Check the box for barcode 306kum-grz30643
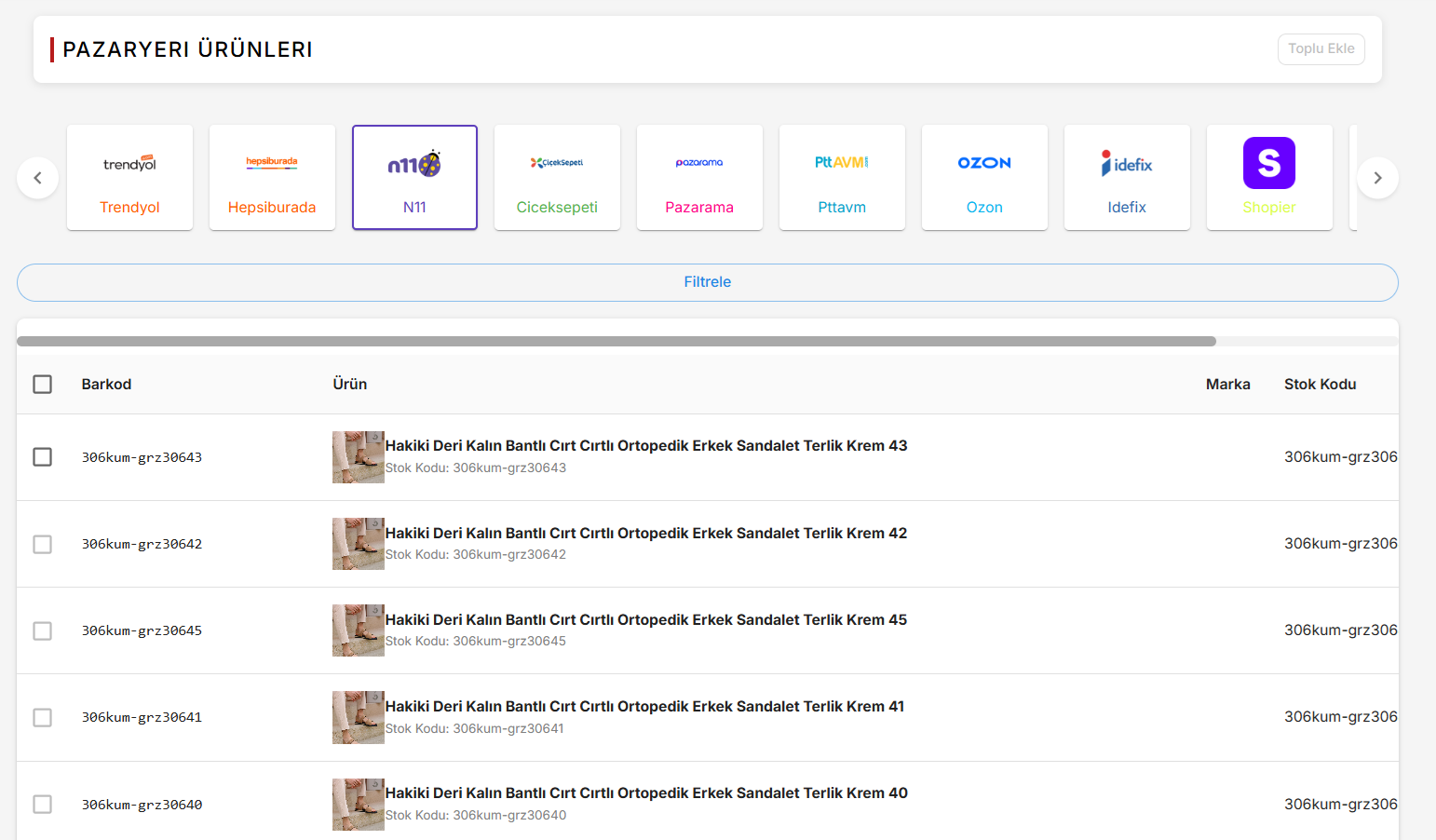 pos(43,457)
